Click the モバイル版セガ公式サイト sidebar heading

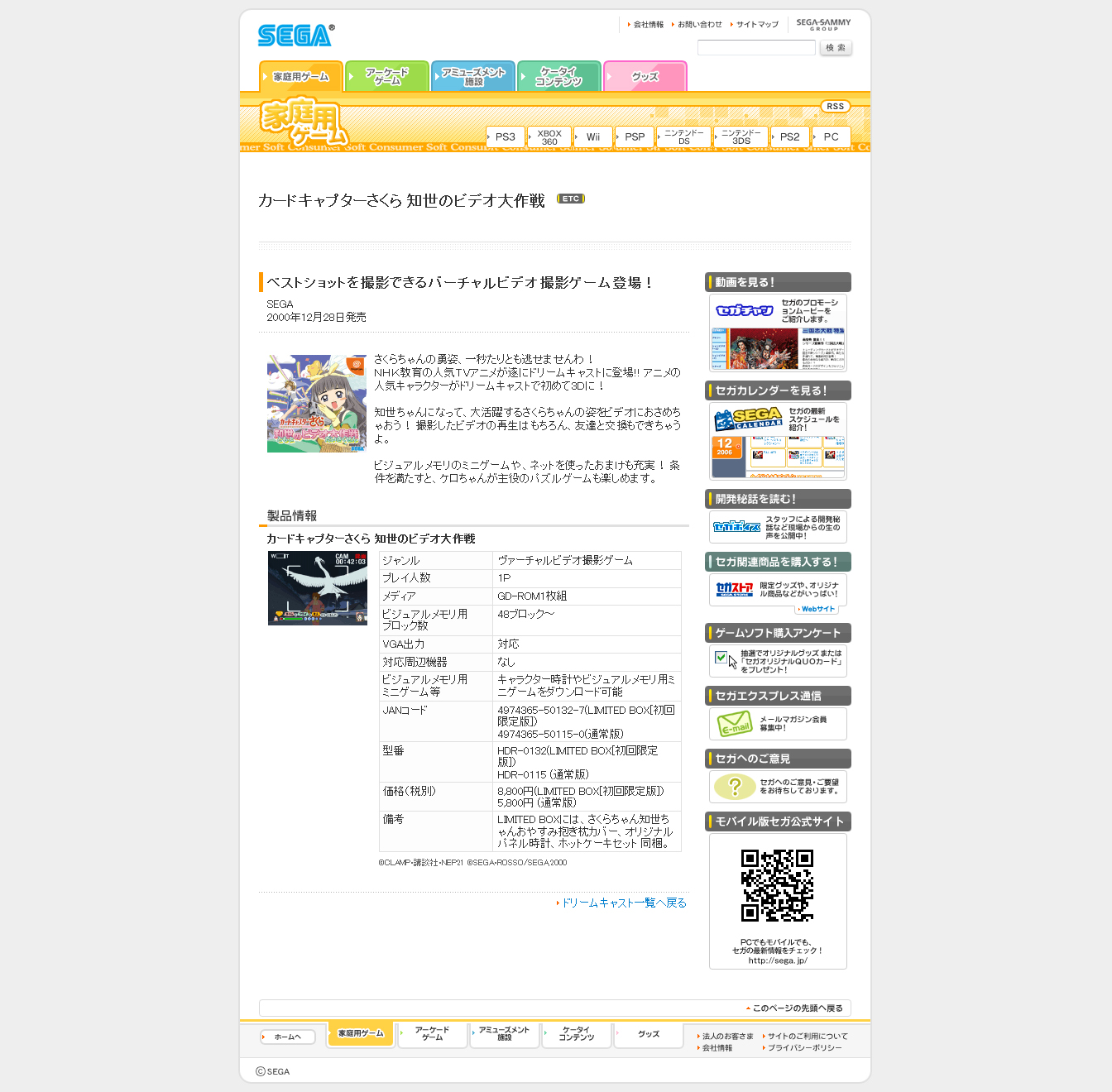pos(778,821)
